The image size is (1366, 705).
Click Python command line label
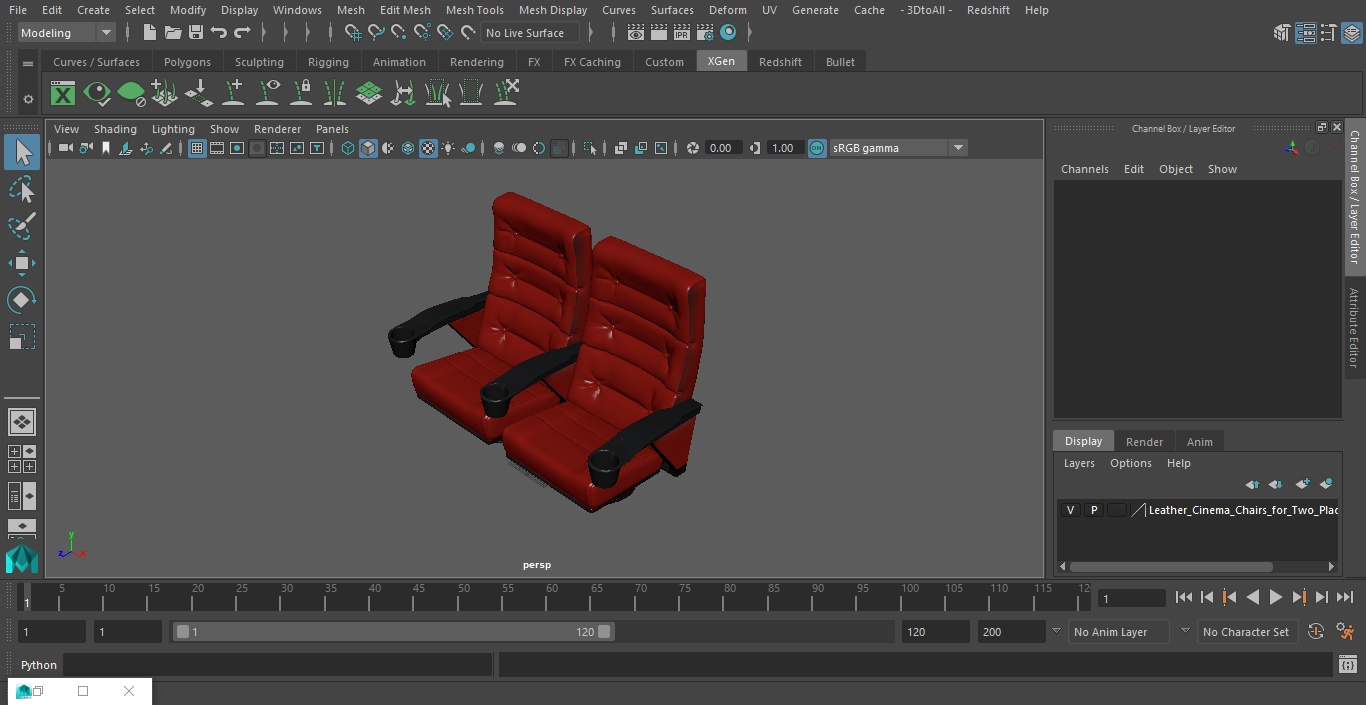point(39,665)
